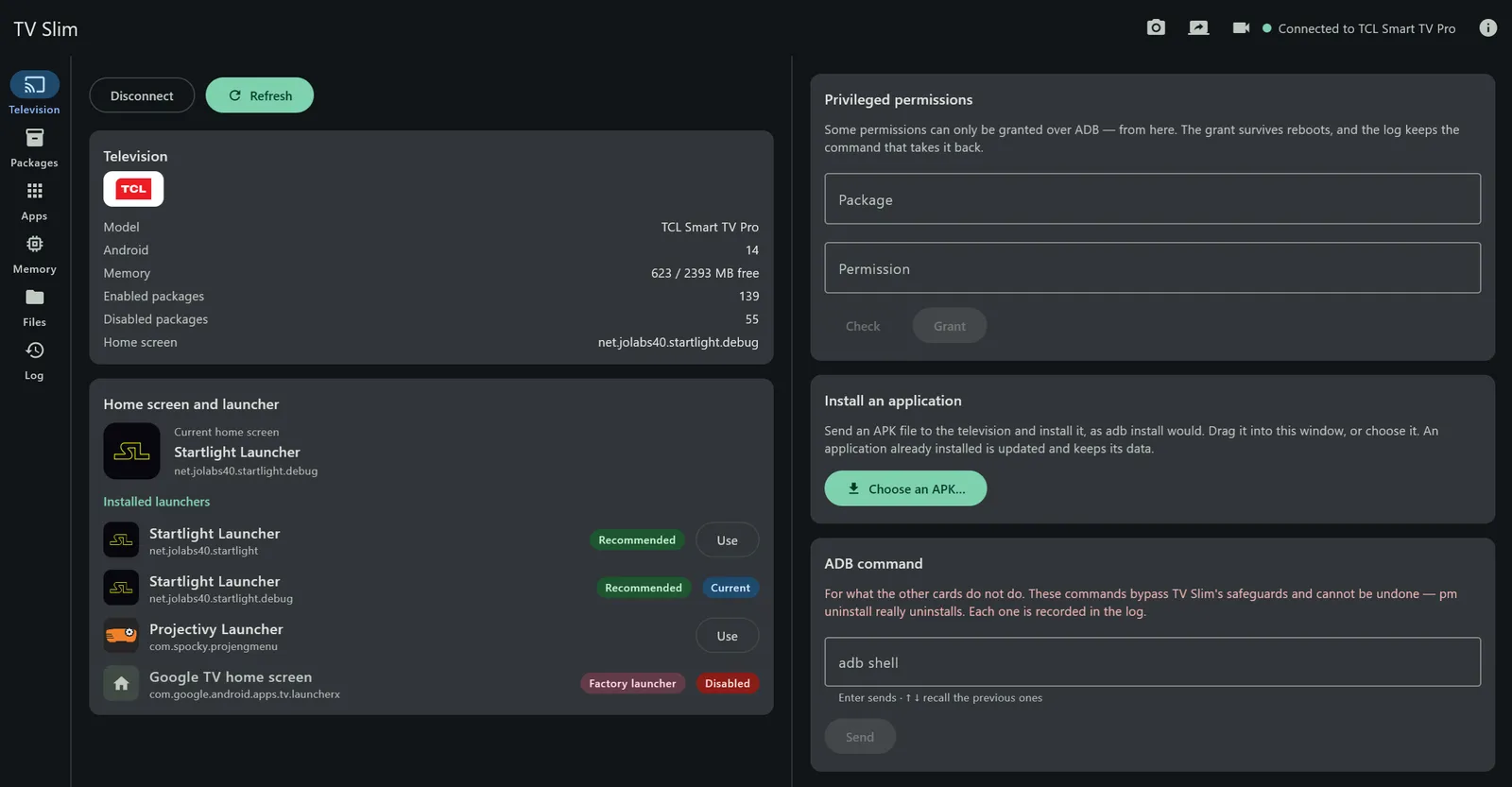This screenshot has height=787, width=1512.
Task: Use the net.jolabs40.startlight launcher
Action: tap(727, 540)
